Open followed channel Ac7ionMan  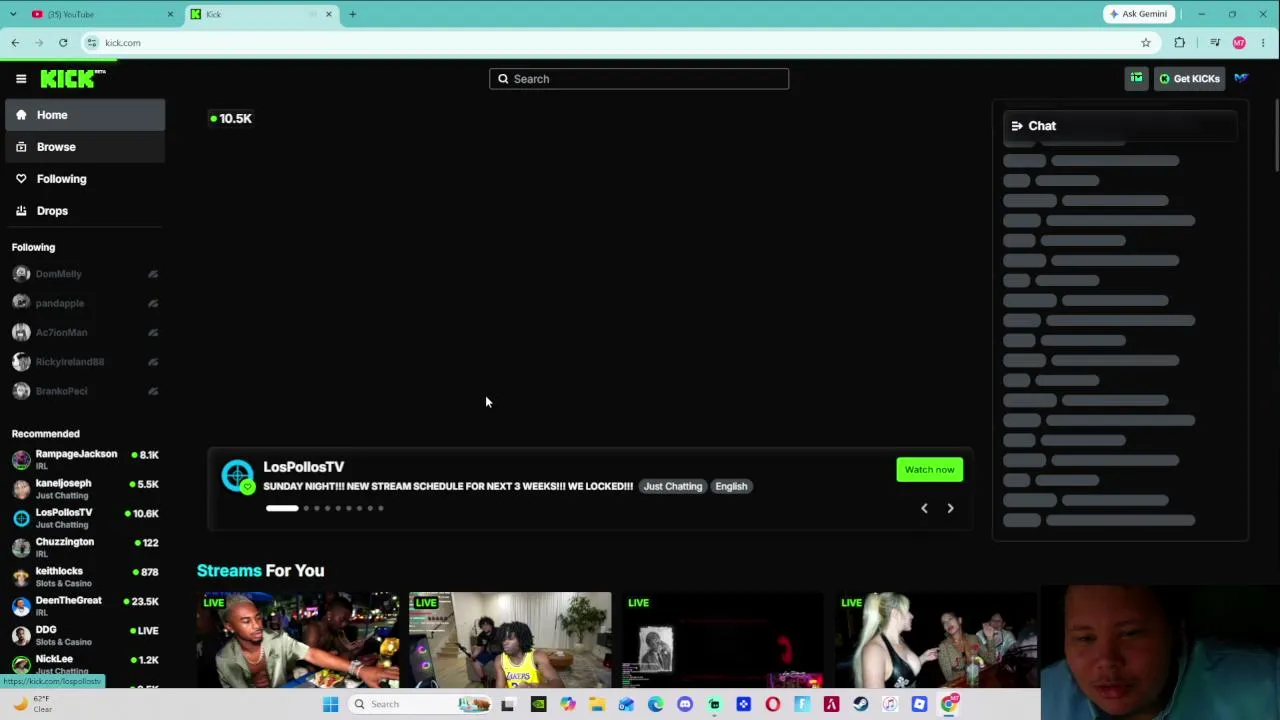click(85, 332)
